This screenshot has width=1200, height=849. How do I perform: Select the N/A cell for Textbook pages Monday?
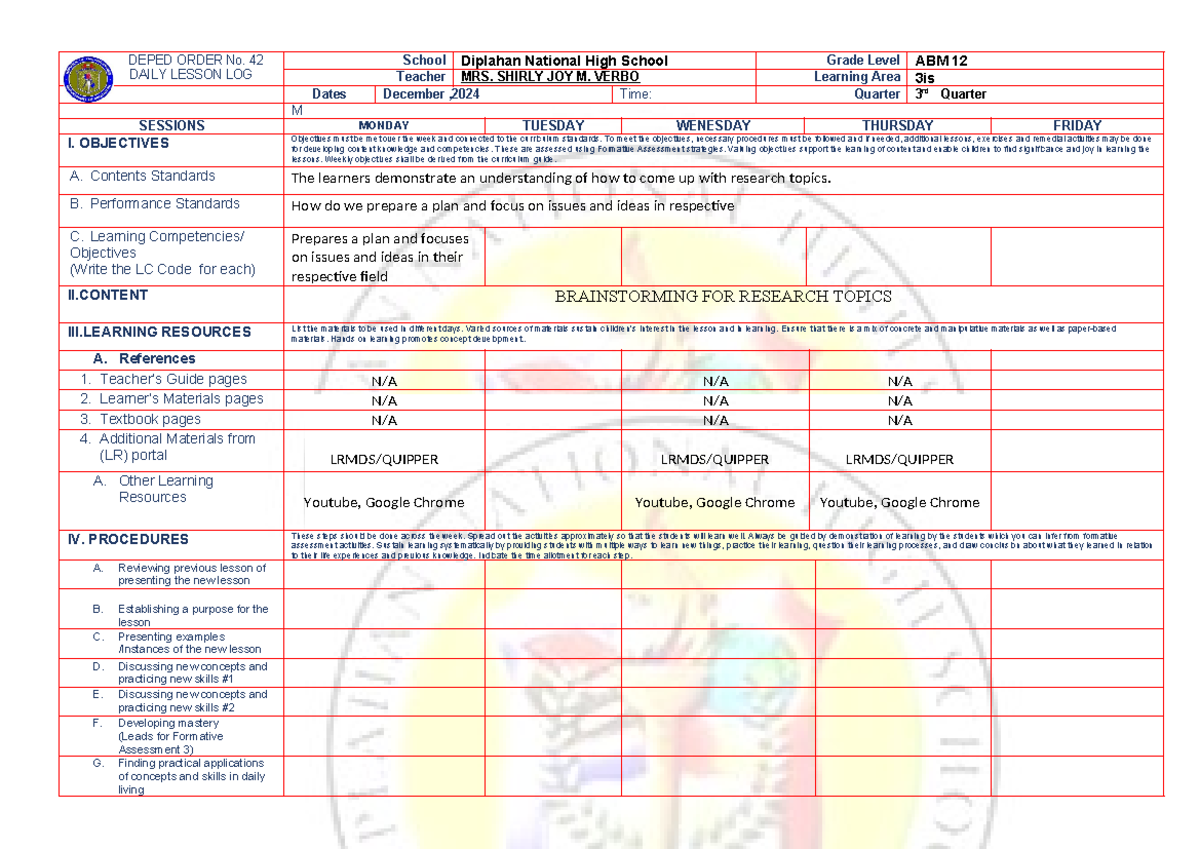(383, 418)
